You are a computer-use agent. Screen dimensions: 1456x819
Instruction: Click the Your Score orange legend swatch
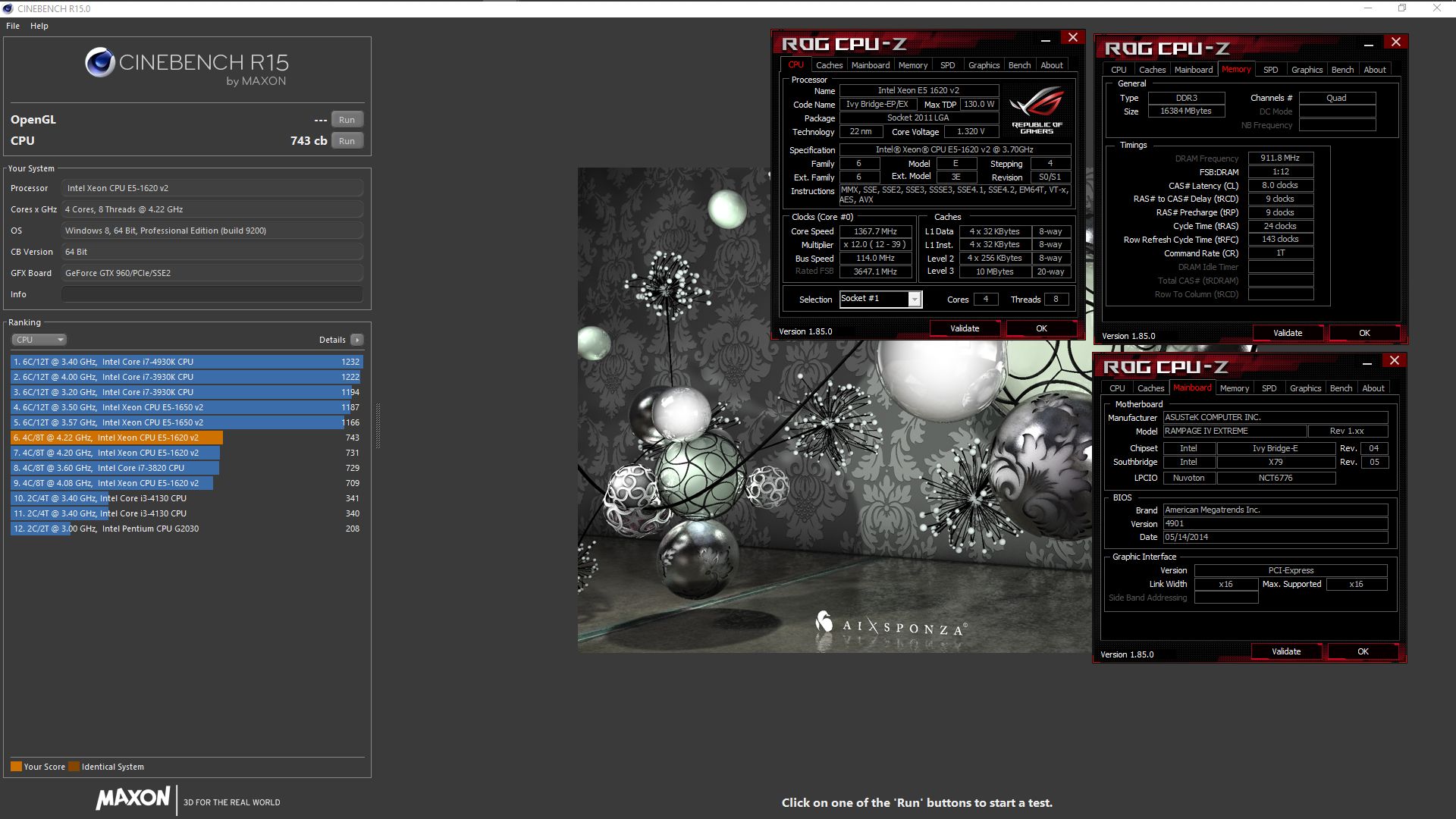coord(16,767)
